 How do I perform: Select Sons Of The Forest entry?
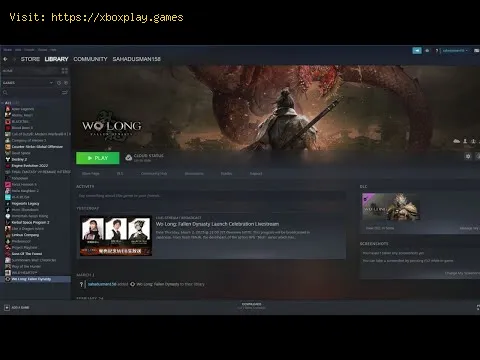(27, 254)
